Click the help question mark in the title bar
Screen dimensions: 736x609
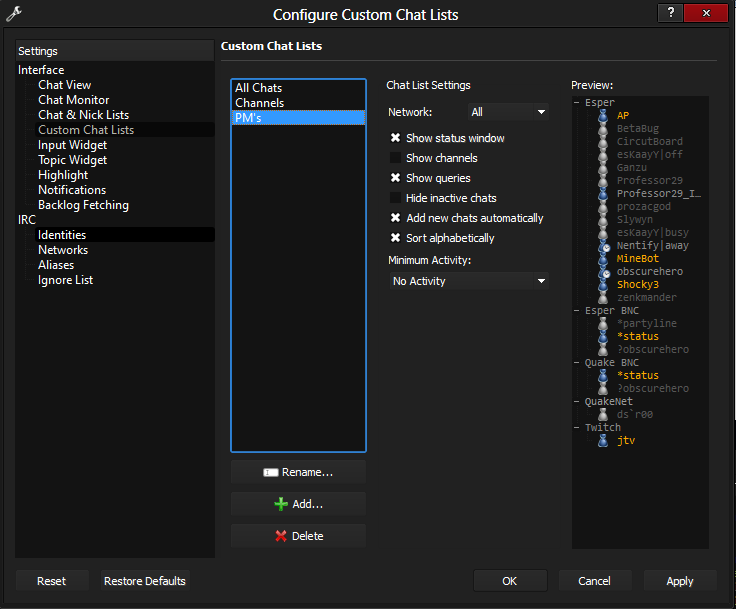[x=670, y=13]
